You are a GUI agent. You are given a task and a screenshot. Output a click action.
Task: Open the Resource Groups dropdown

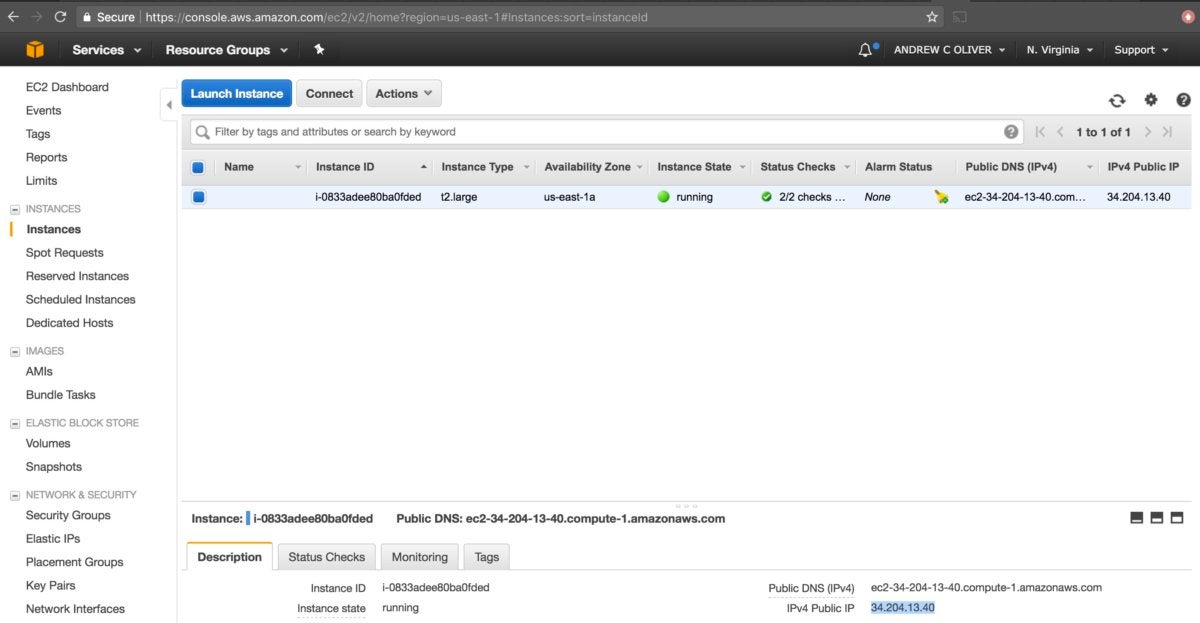coord(227,50)
